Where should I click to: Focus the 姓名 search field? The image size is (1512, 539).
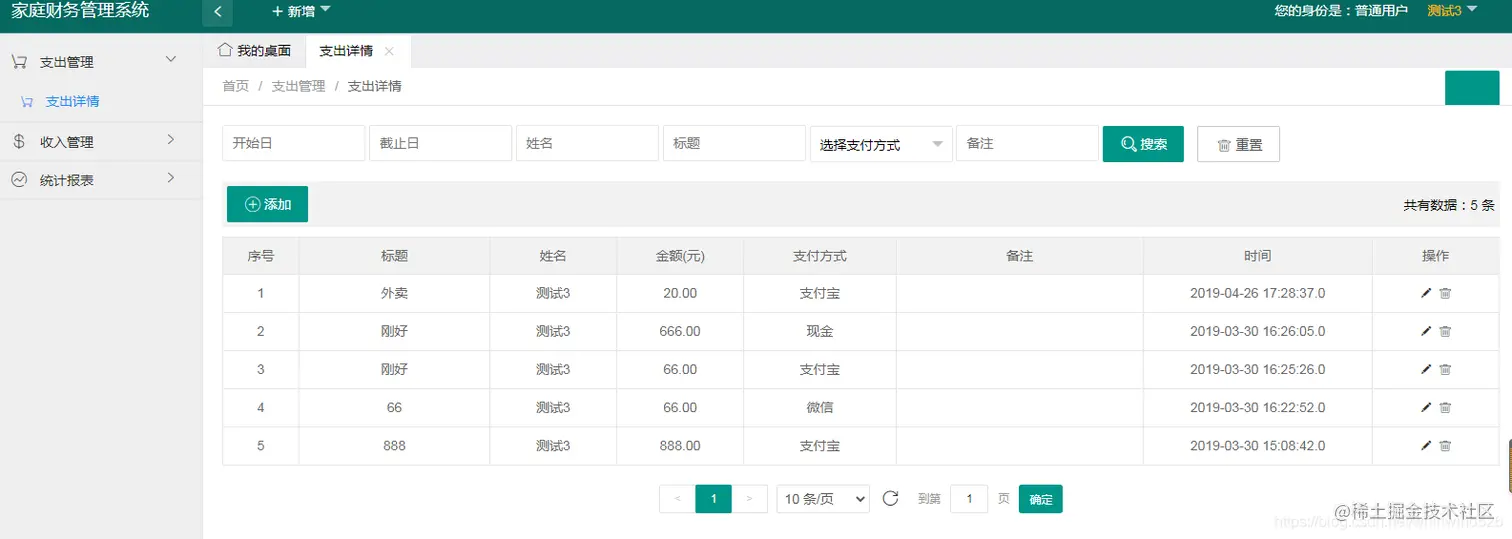click(587, 143)
